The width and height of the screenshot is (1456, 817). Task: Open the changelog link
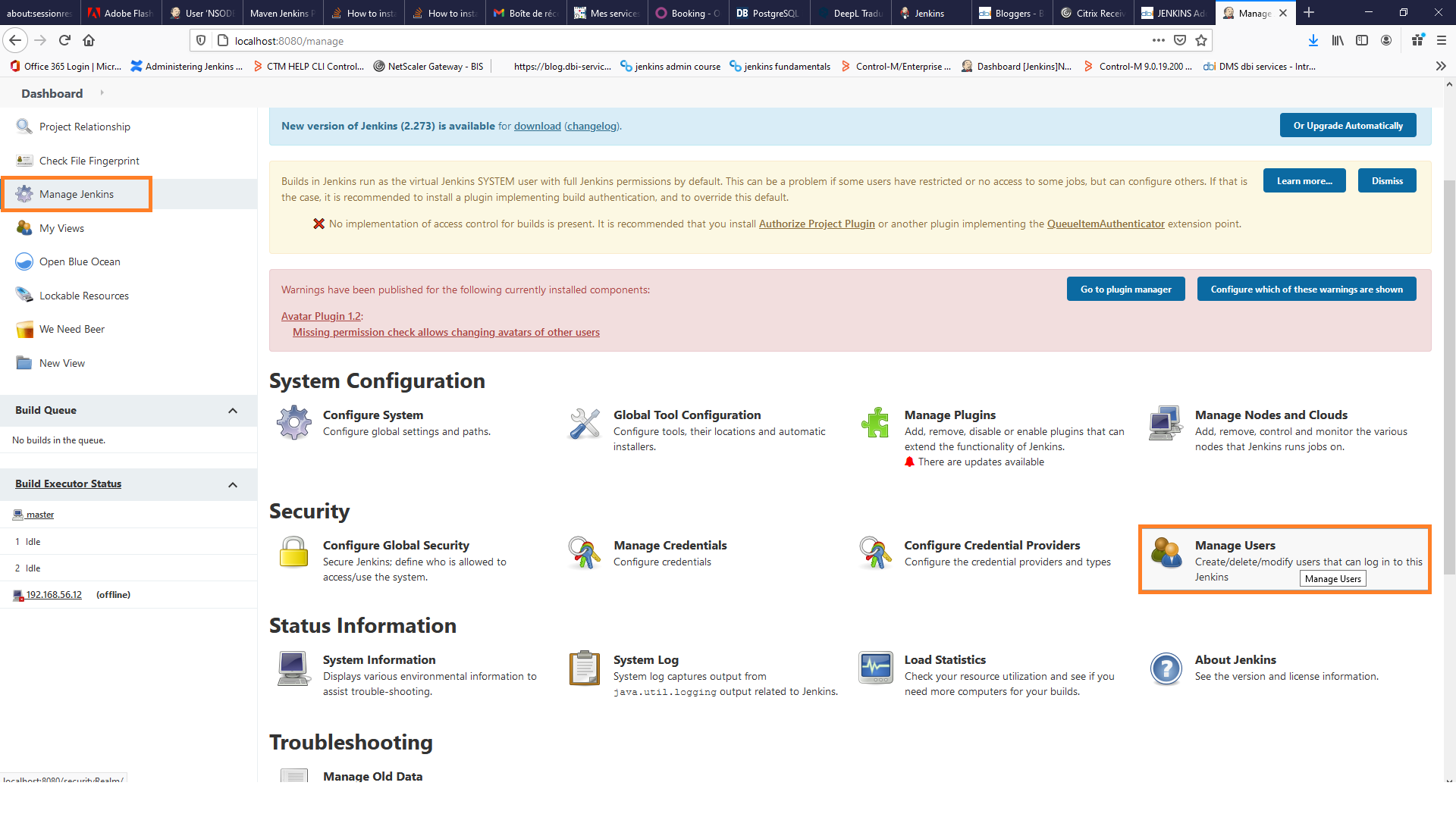pos(592,127)
